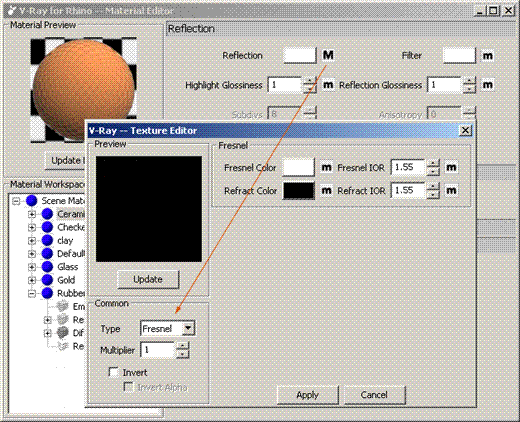Select the blue sphere icon of Scene Materials

[32, 201]
